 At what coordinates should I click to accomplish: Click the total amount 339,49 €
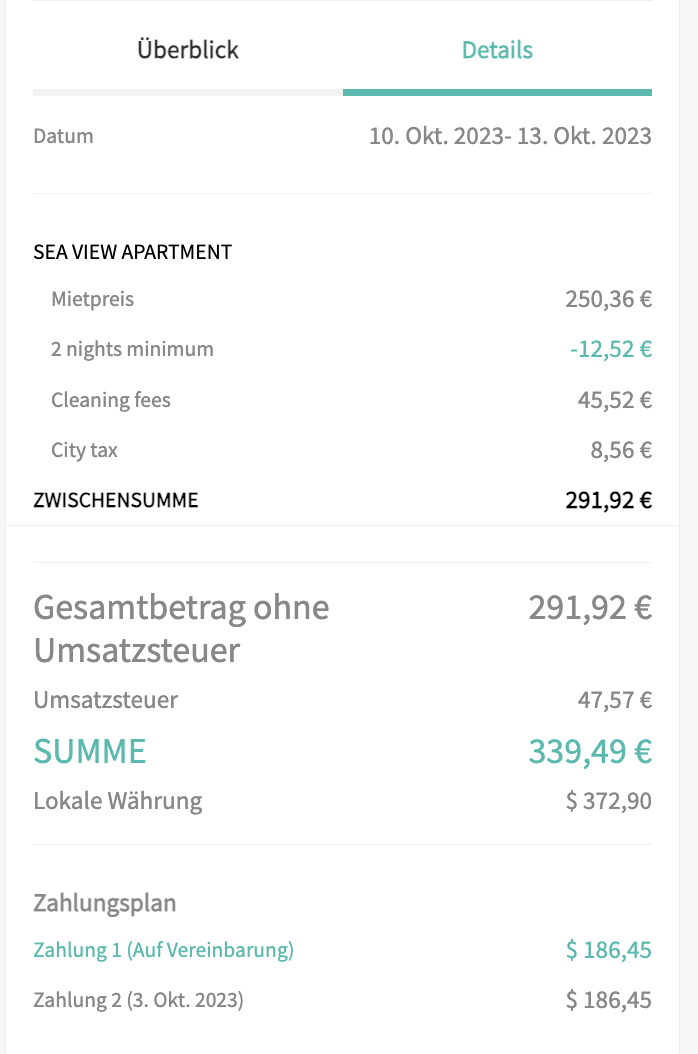tap(590, 751)
